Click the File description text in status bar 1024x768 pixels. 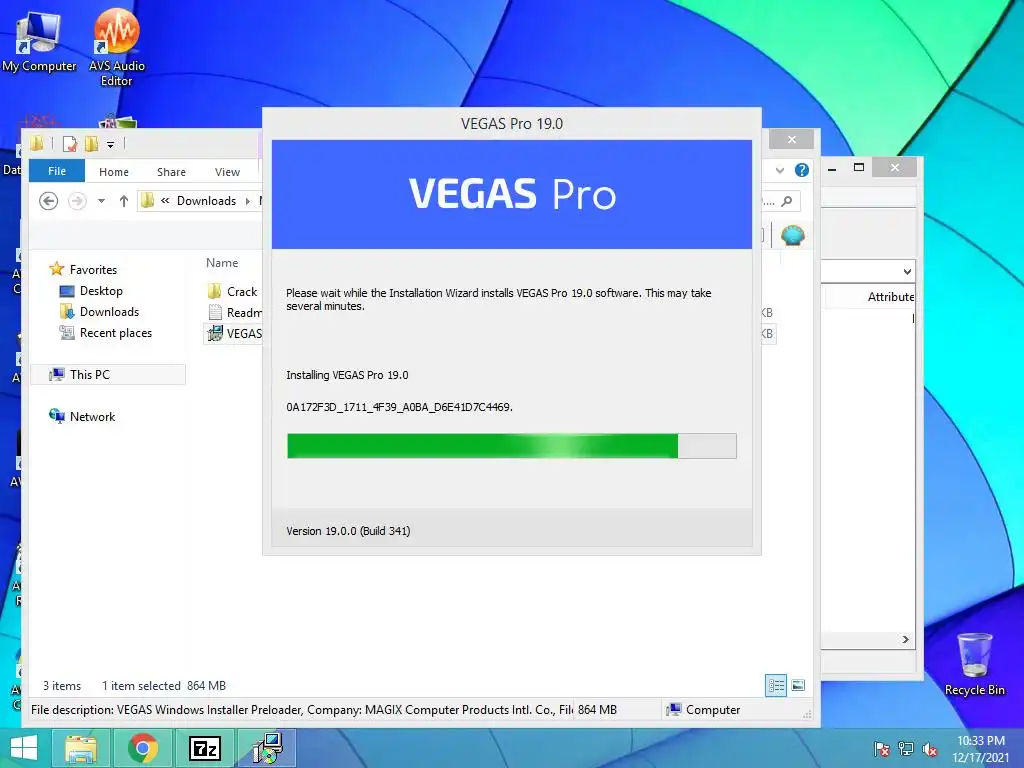coord(302,710)
